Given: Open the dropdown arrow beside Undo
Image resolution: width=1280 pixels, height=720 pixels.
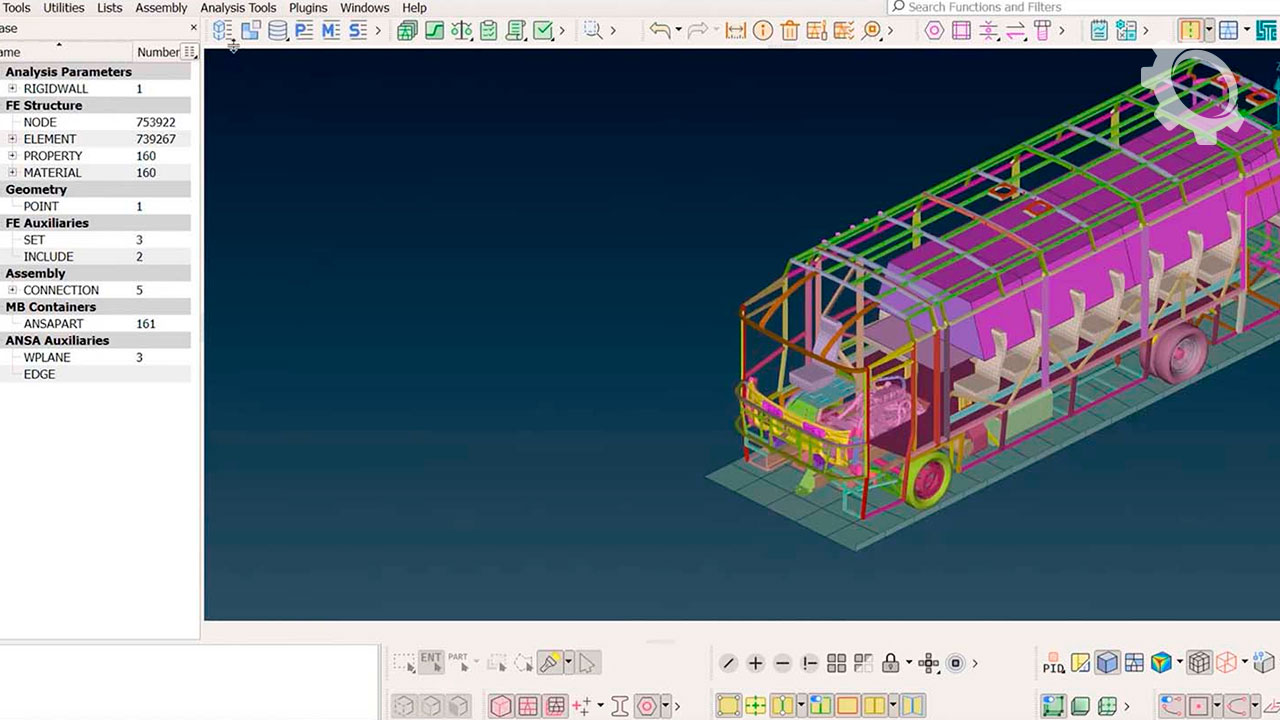Looking at the screenshot, I should [x=678, y=30].
